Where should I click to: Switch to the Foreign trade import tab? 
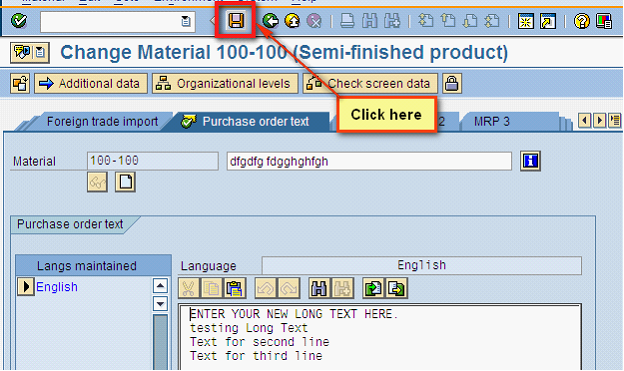point(102,121)
